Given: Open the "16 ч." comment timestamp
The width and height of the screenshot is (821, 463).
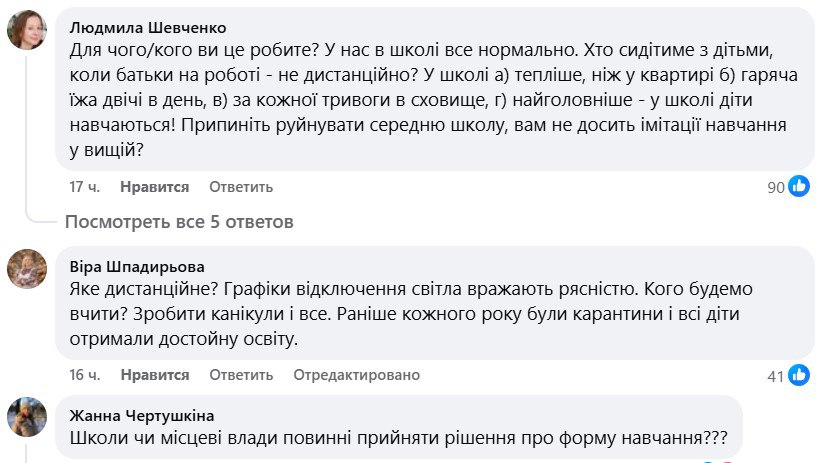Looking at the screenshot, I should [x=85, y=375].
